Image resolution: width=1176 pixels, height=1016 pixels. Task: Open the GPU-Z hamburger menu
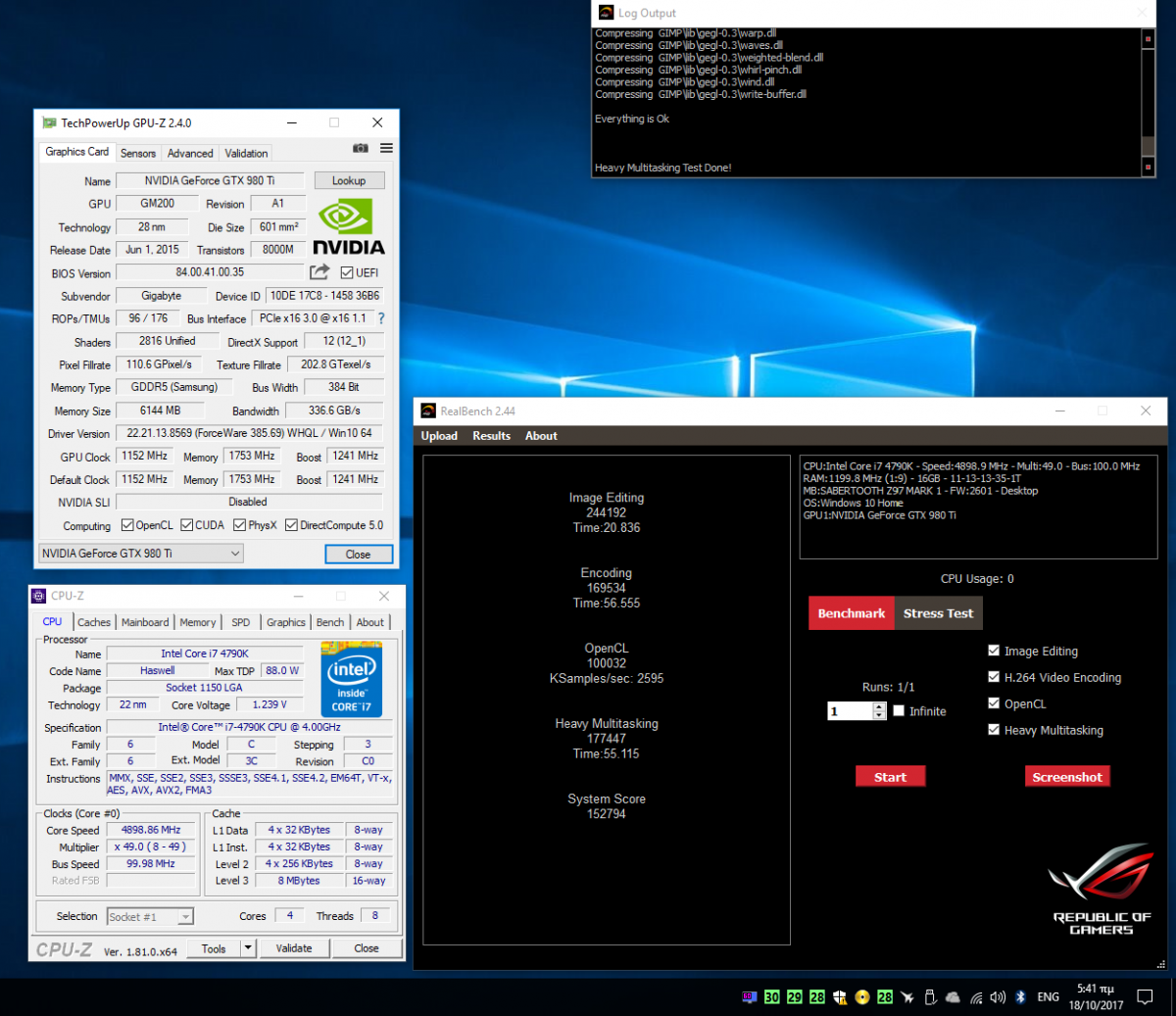386,148
